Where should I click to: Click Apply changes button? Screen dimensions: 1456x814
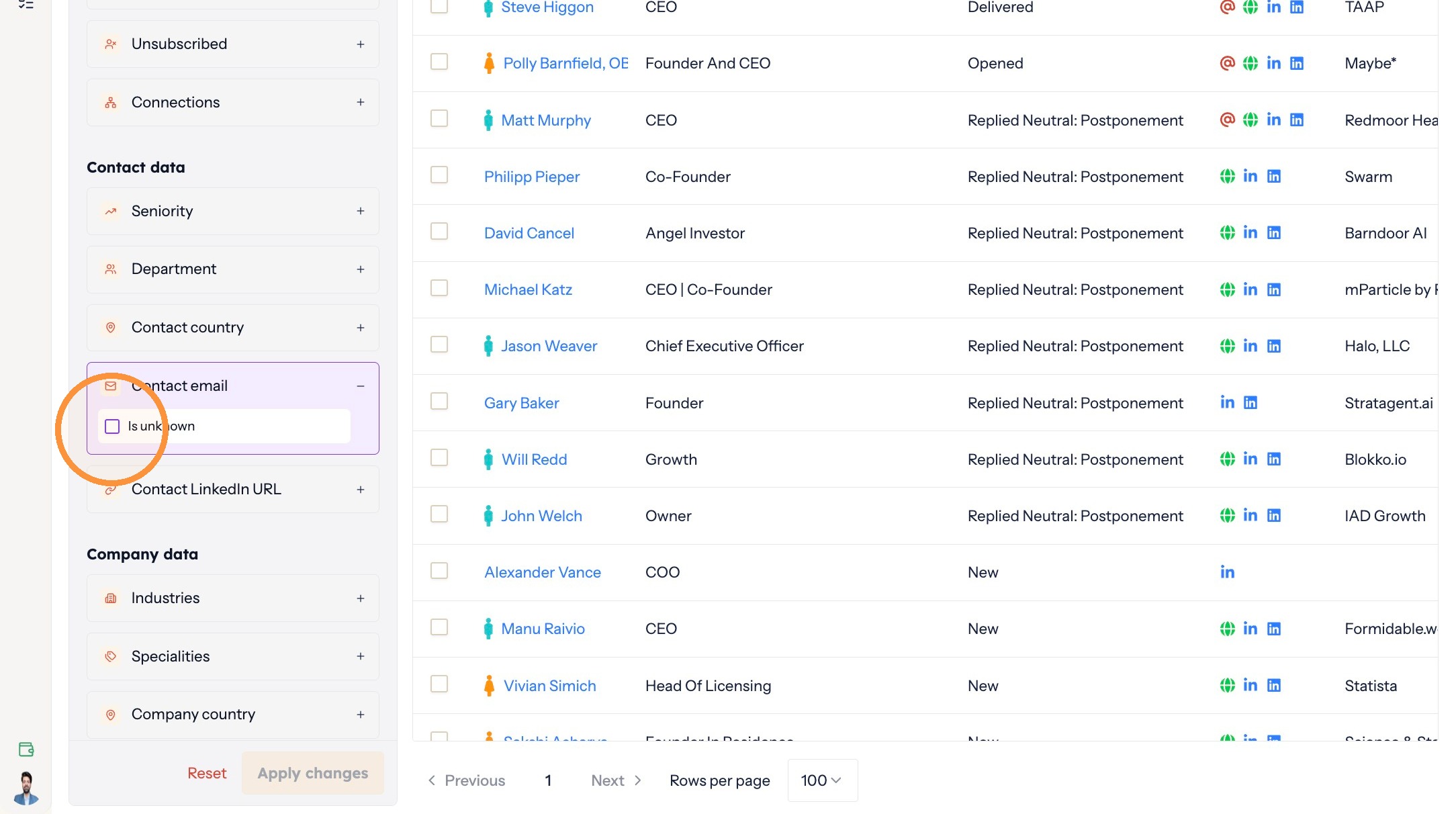pyautogui.click(x=313, y=773)
